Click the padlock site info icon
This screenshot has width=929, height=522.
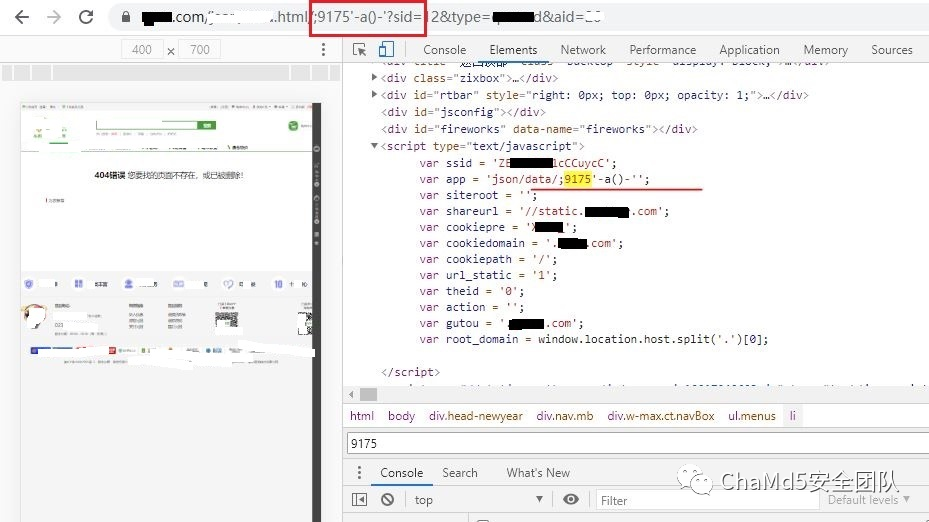click(x=126, y=17)
